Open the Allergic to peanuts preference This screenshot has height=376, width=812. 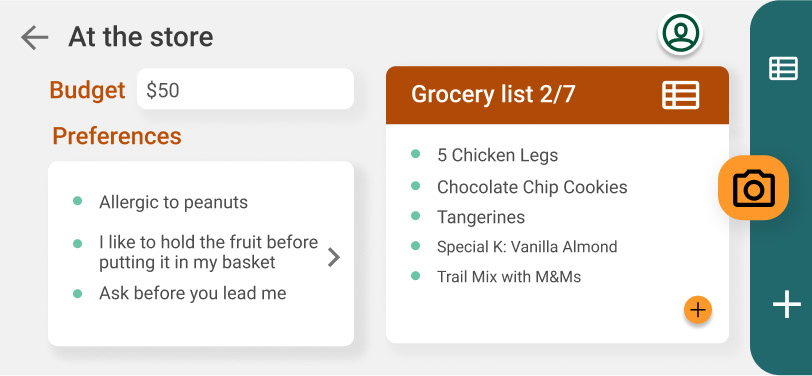(173, 202)
